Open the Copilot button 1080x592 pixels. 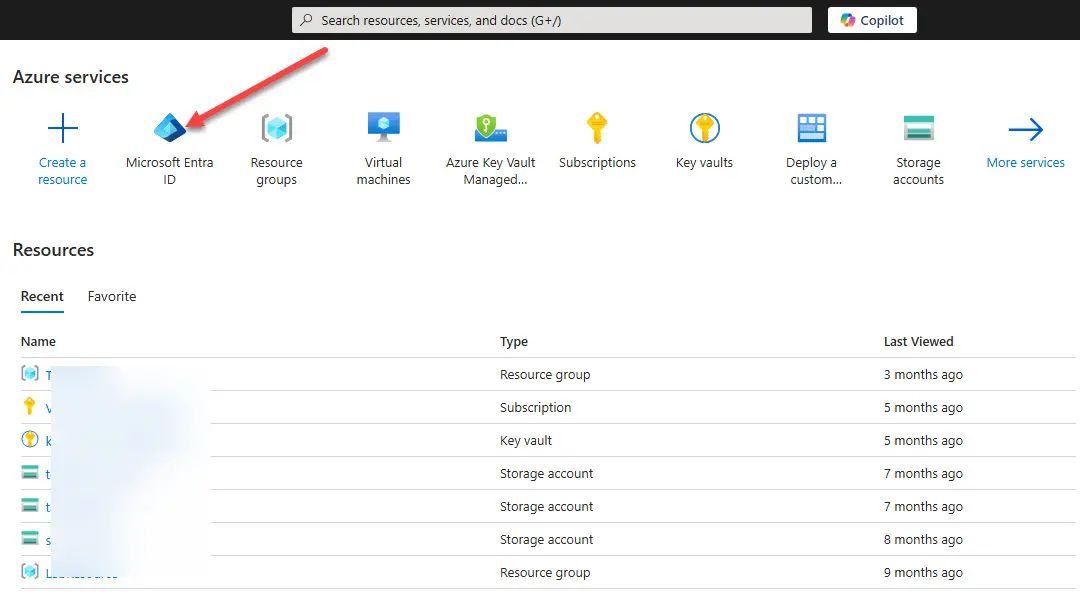tap(872, 20)
